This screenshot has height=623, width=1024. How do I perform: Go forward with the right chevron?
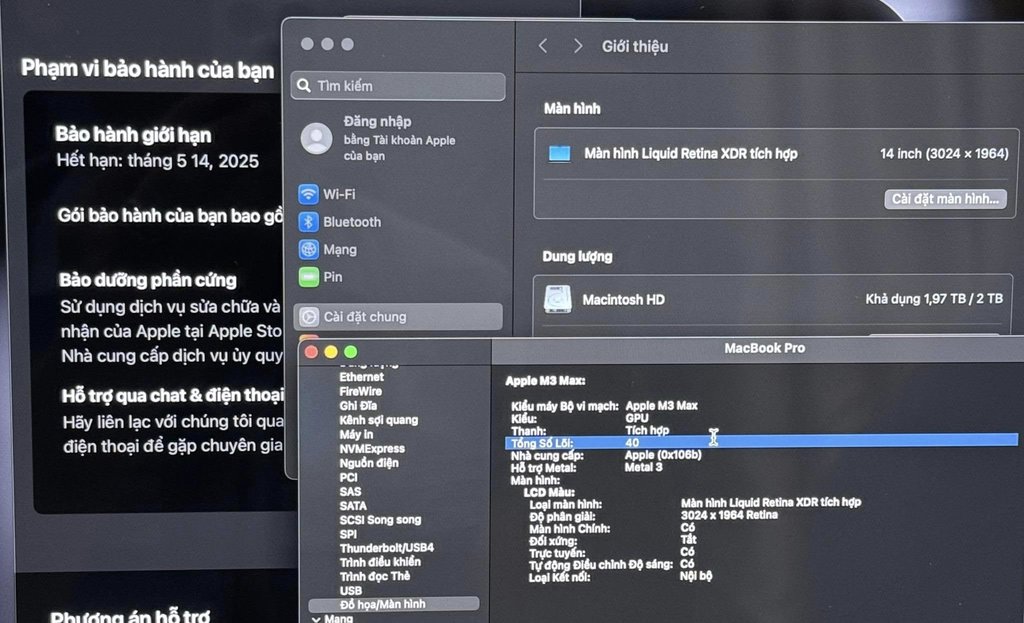coord(577,46)
